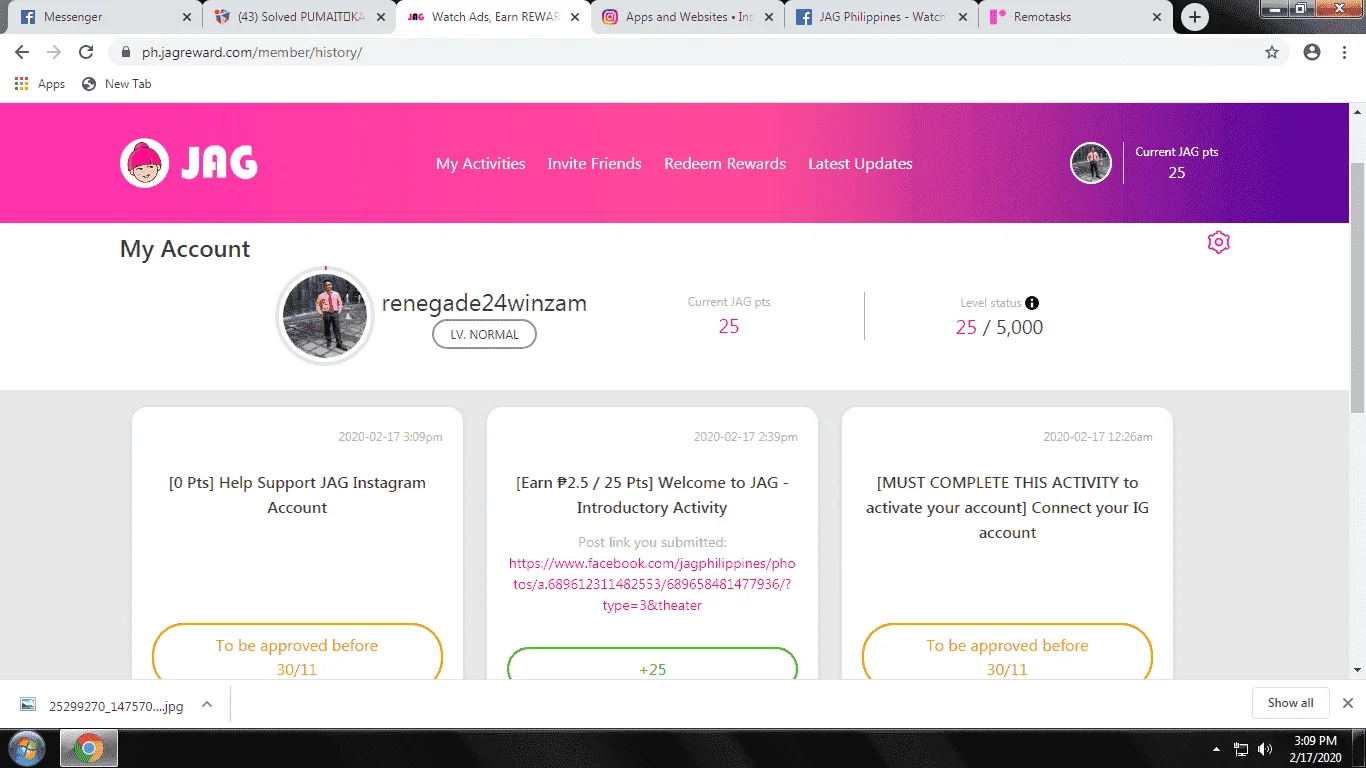Switch to the Remotasks tab

click(1077, 17)
